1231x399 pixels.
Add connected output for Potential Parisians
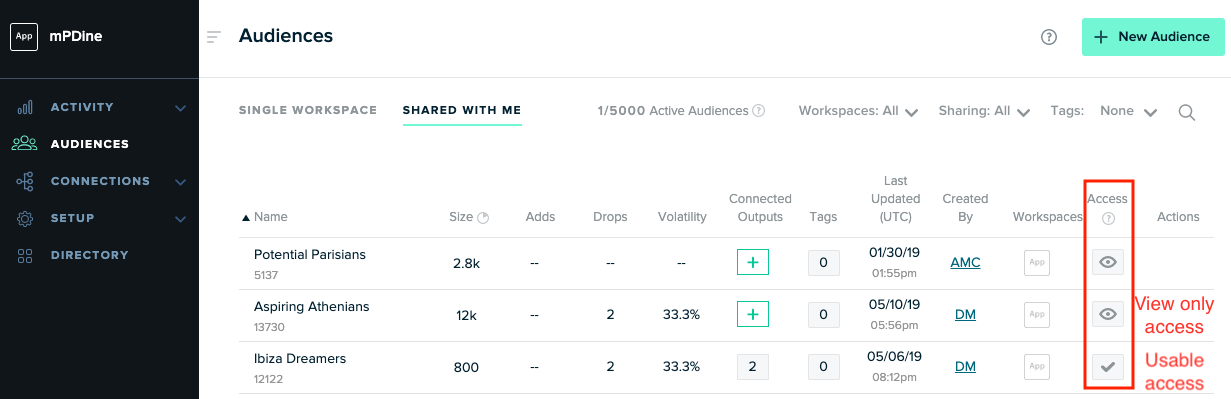coord(752,263)
